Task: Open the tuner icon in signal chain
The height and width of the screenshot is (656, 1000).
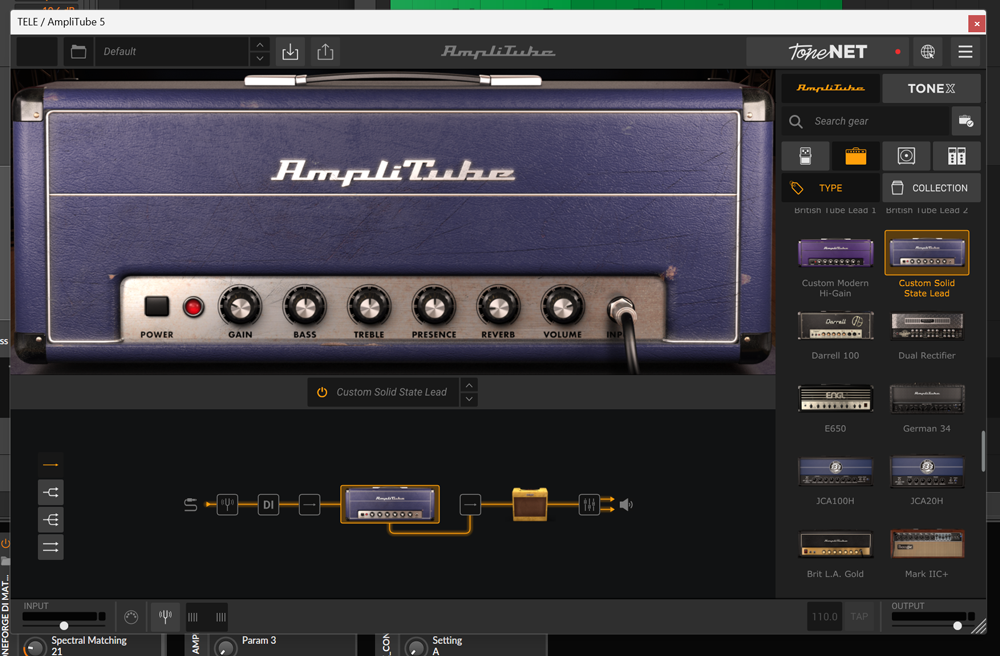Action: [227, 505]
